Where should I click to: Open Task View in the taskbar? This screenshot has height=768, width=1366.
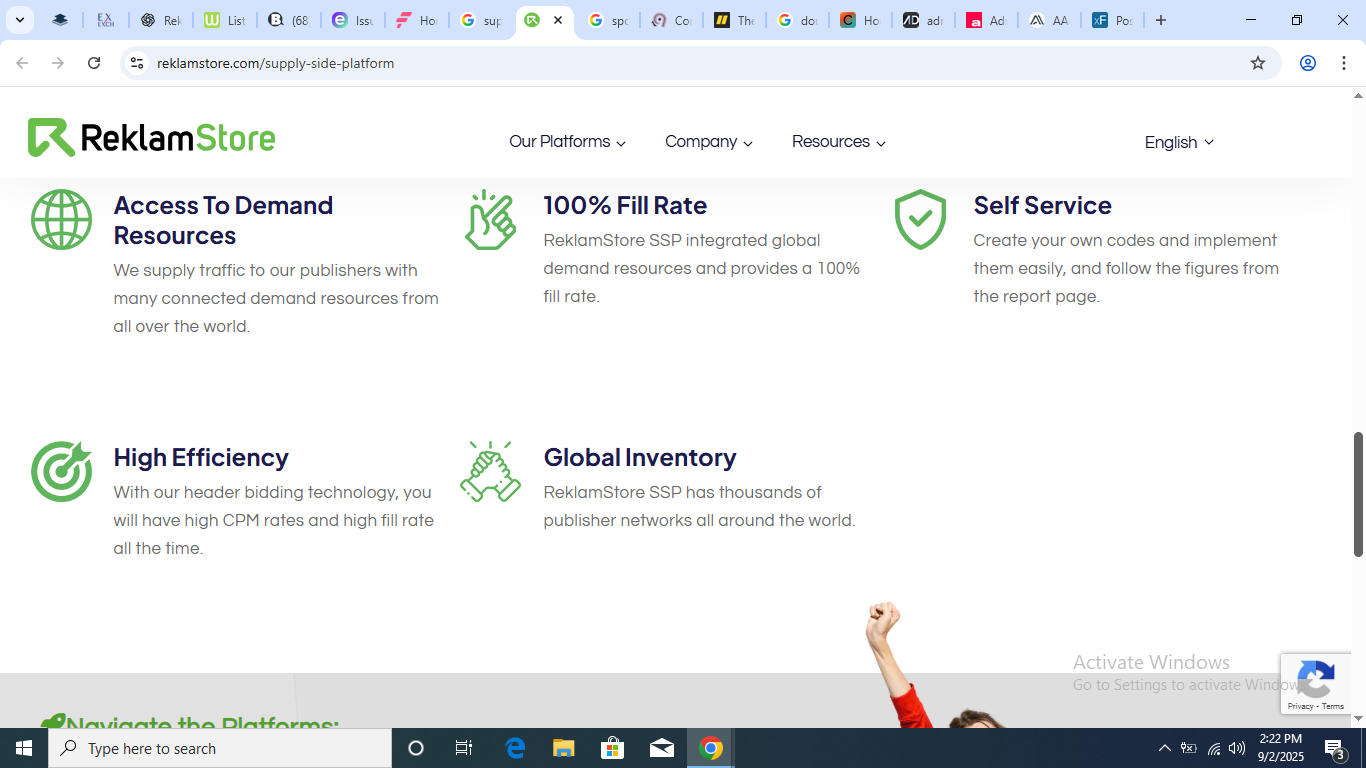click(464, 748)
